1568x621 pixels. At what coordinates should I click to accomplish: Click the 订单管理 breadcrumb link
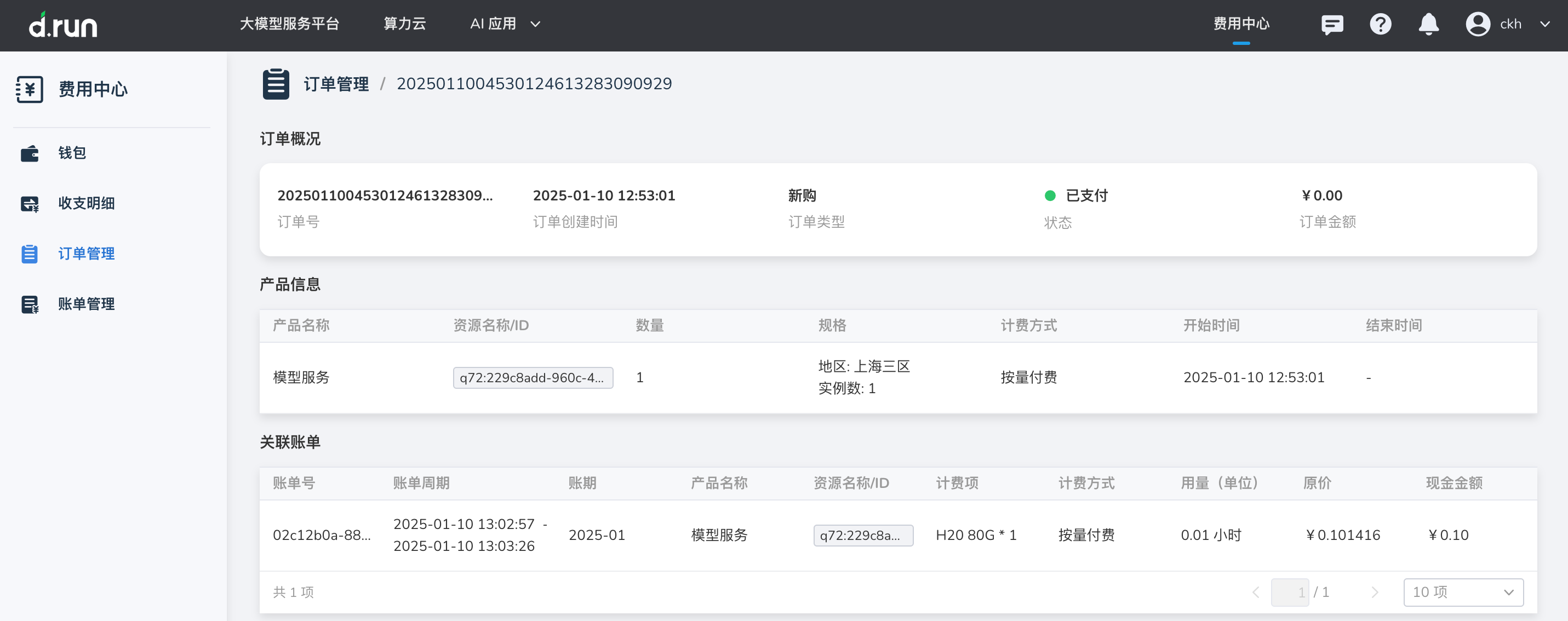(x=336, y=84)
